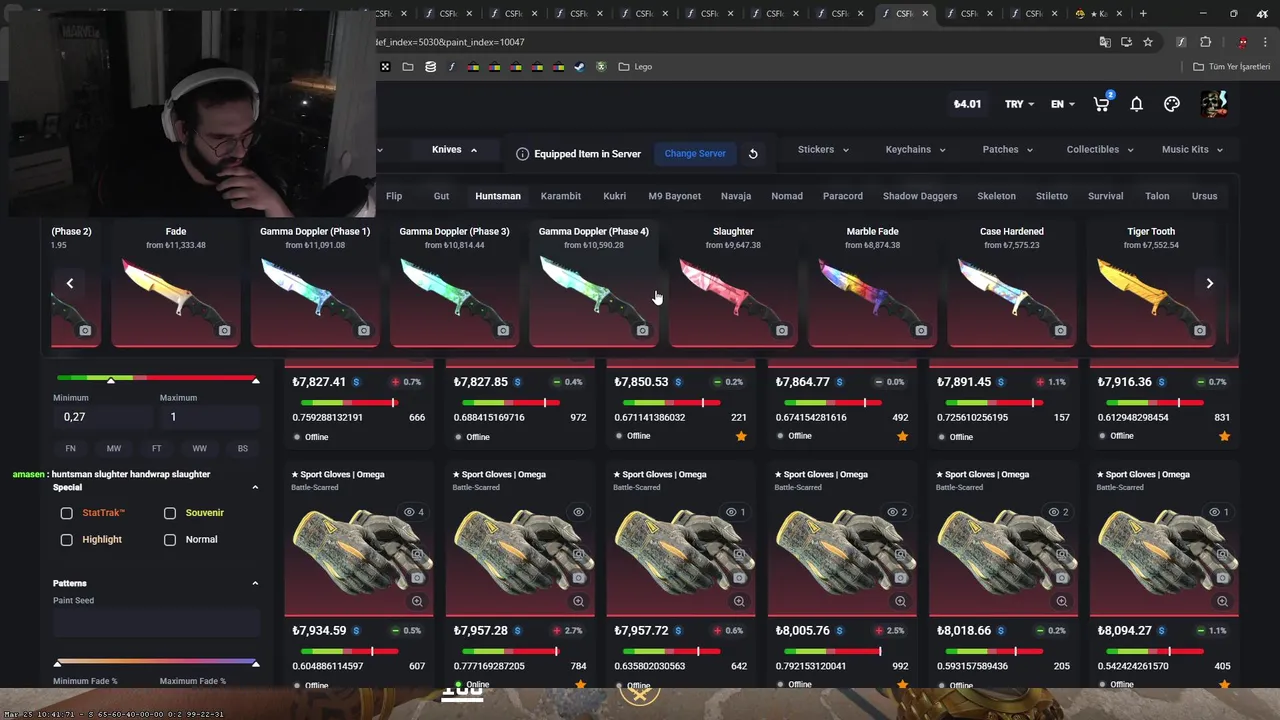
Task: Select the Shadow Daggers knife tab
Action: click(920, 196)
